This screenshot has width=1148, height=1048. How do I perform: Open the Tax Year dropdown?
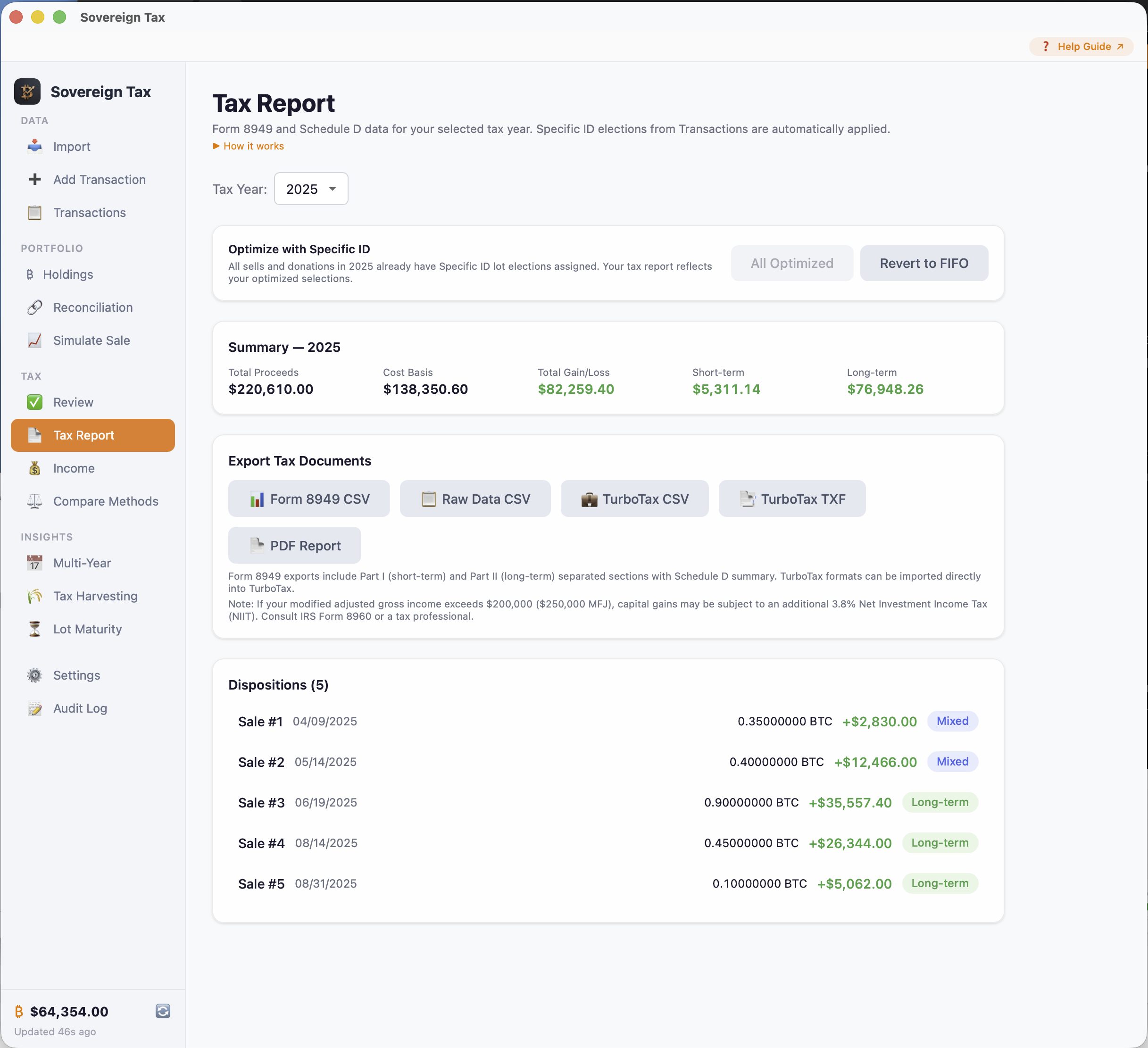pyautogui.click(x=310, y=189)
